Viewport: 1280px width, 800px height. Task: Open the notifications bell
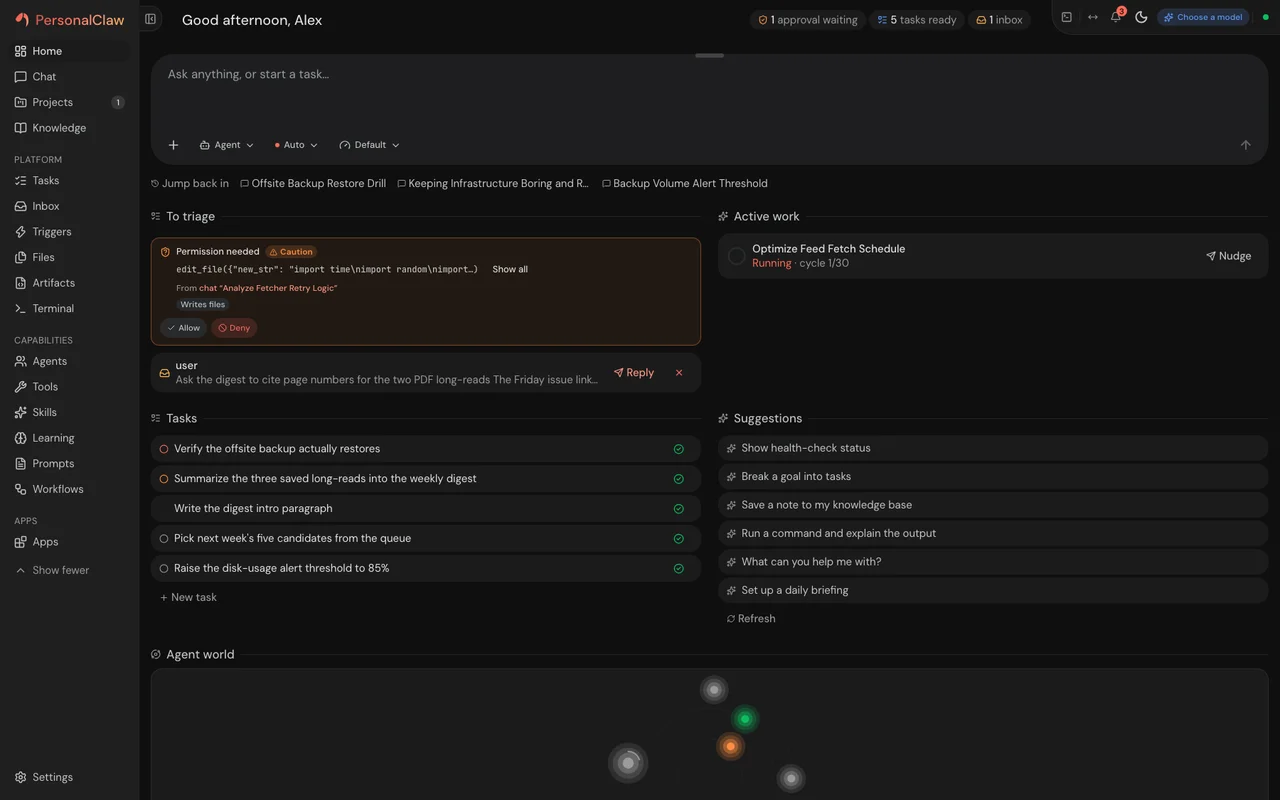1116,17
